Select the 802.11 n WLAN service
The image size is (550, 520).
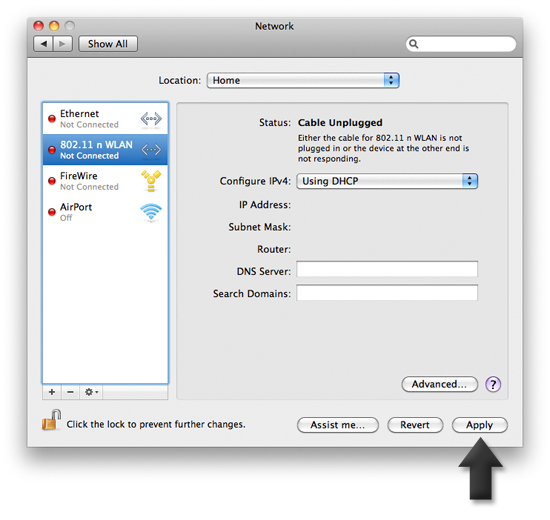coord(105,150)
